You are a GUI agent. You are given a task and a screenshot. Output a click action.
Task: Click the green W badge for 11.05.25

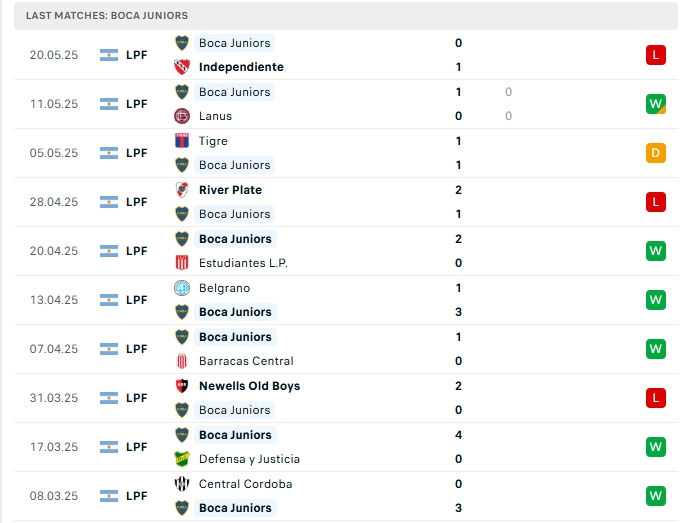(x=655, y=104)
